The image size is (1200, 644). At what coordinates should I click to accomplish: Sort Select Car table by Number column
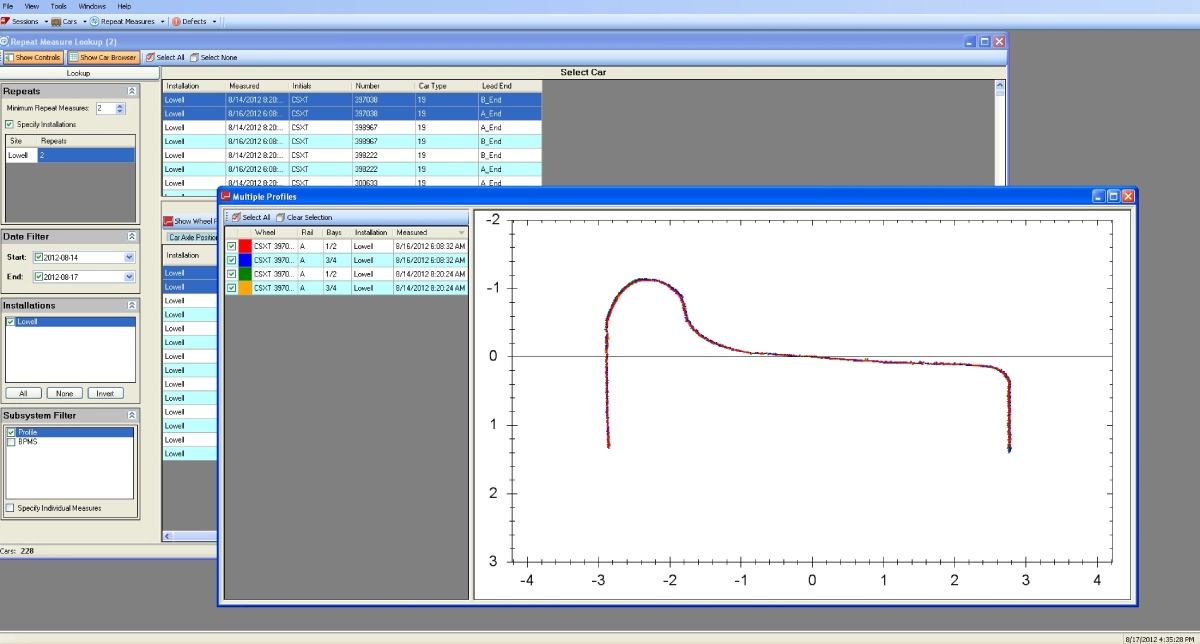tap(383, 86)
